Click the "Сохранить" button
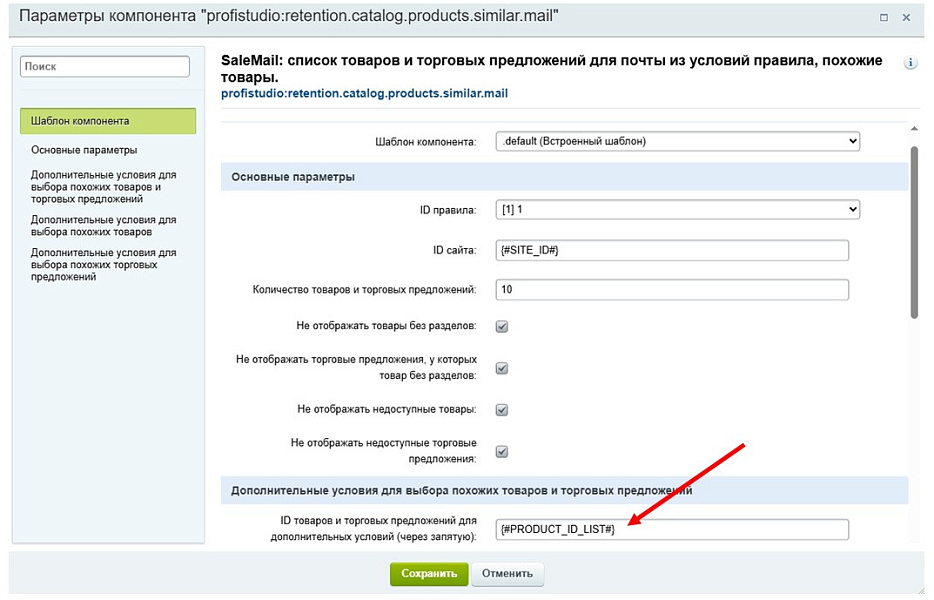The image size is (934, 600). (x=428, y=574)
